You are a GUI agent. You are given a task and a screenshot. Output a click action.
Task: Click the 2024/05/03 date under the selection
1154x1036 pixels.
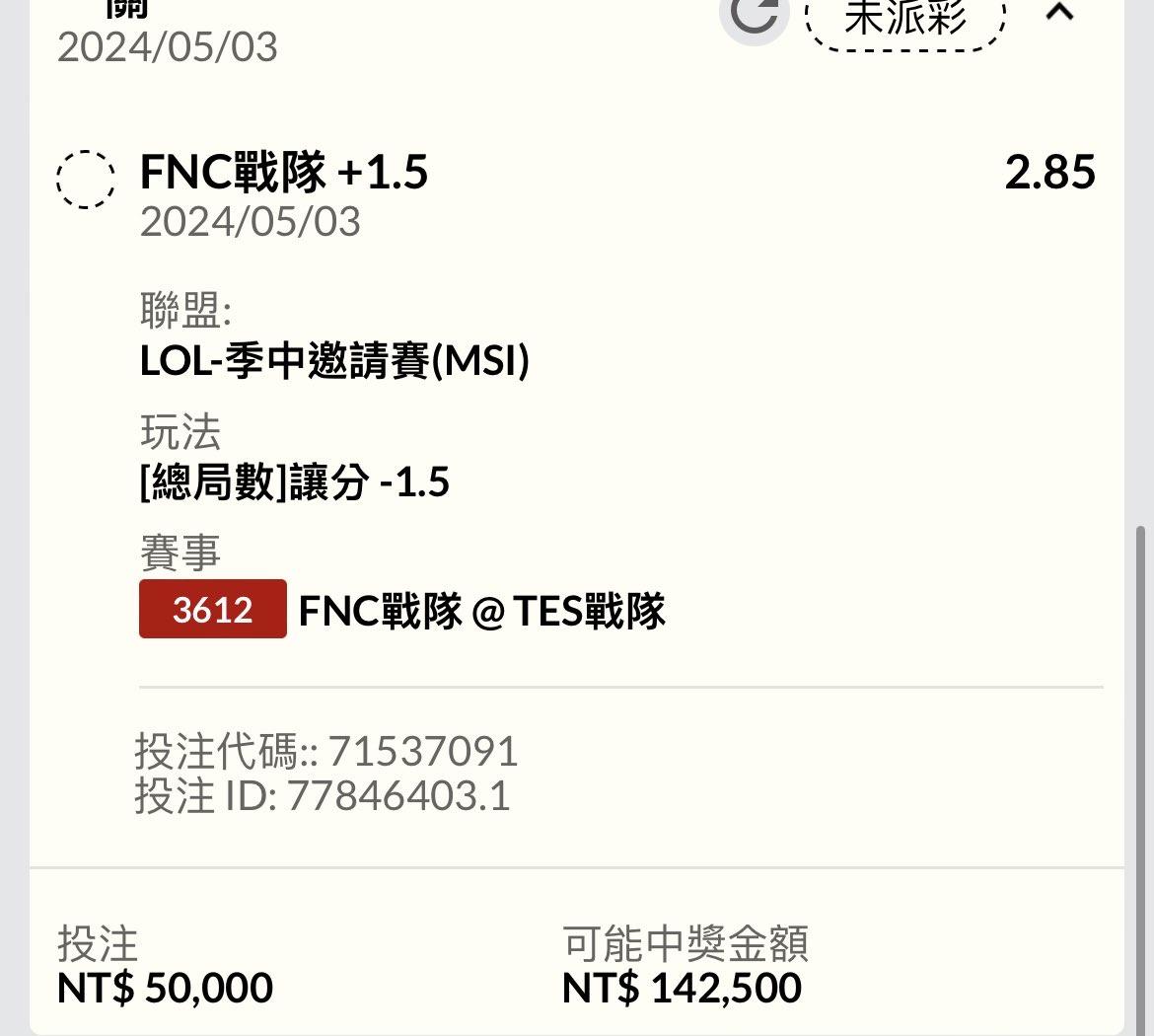[250, 221]
